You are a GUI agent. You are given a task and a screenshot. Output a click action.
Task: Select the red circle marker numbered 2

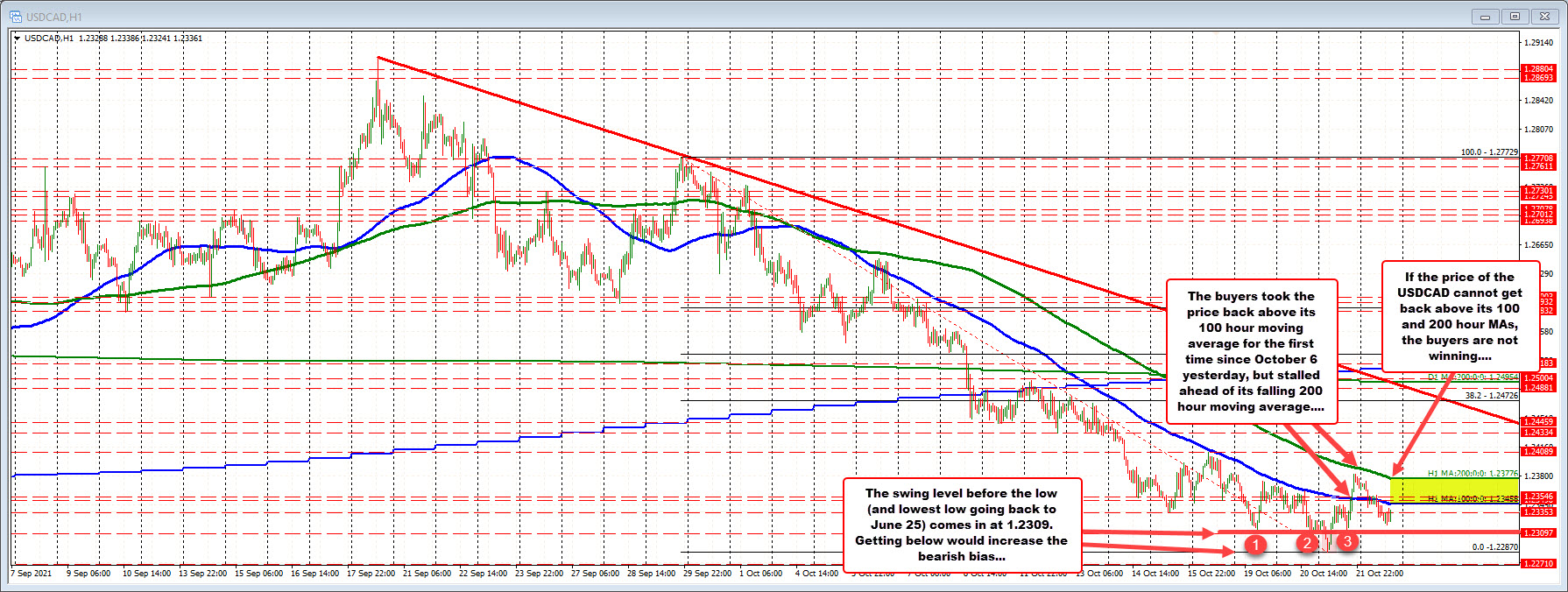[x=1307, y=543]
